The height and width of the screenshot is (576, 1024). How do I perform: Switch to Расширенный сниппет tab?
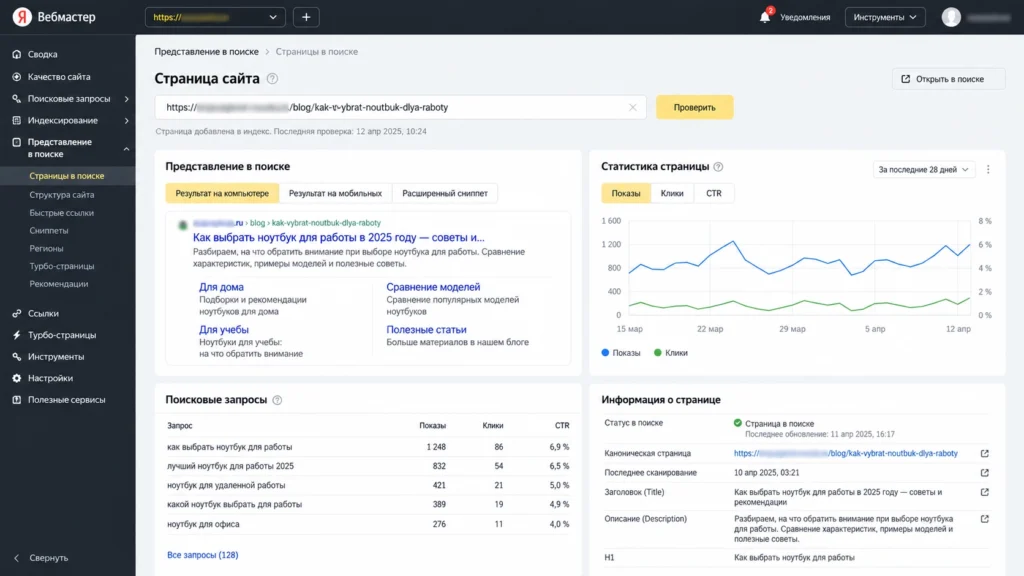[x=445, y=193]
